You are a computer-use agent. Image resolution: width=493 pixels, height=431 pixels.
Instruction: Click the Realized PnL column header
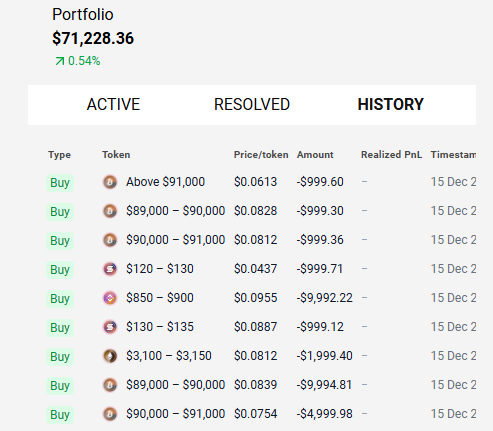tap(391, 155)
